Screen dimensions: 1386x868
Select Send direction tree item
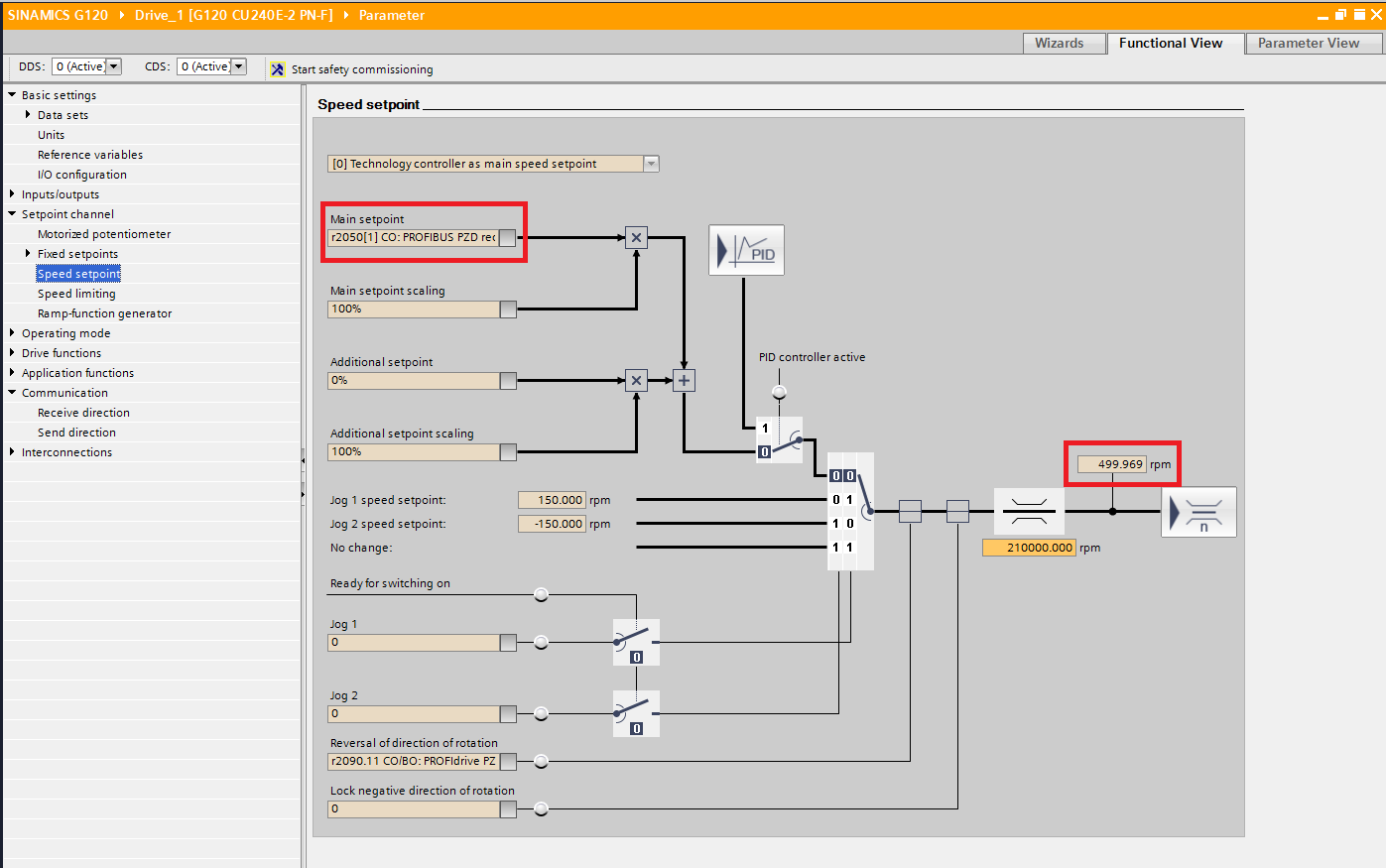(76, 433)
